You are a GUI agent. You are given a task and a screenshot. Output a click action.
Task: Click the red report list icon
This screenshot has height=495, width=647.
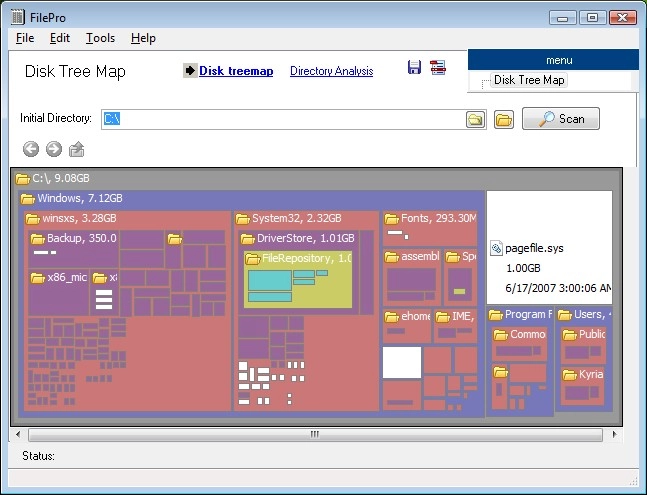pyautogui.click(x=438, y=67)
